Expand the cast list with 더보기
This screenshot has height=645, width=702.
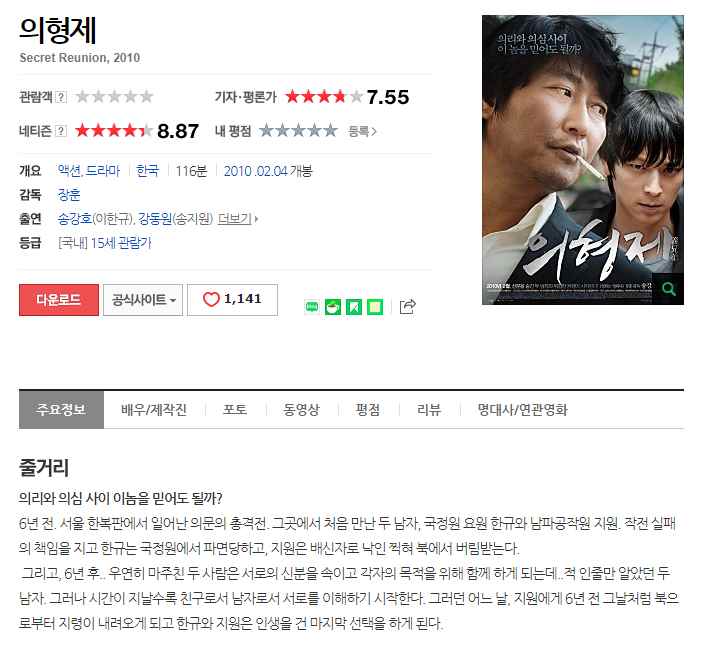tap(238, 219)
